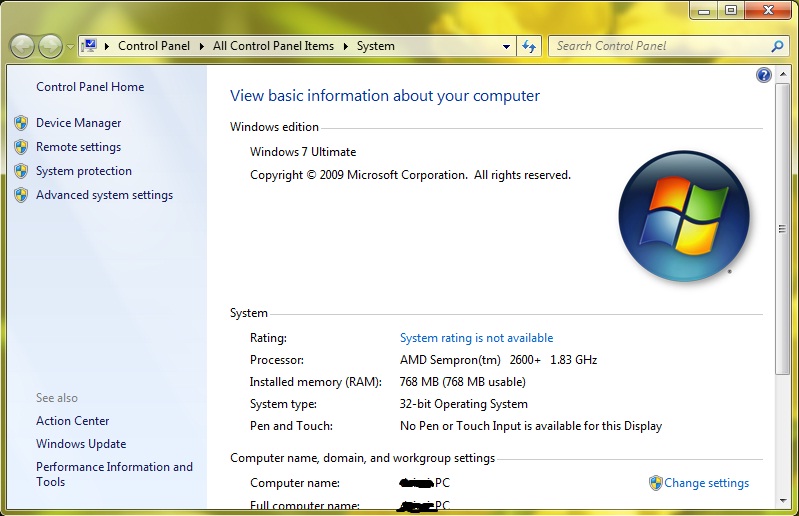Click the search magnifier icon

[x=777, y=46]
